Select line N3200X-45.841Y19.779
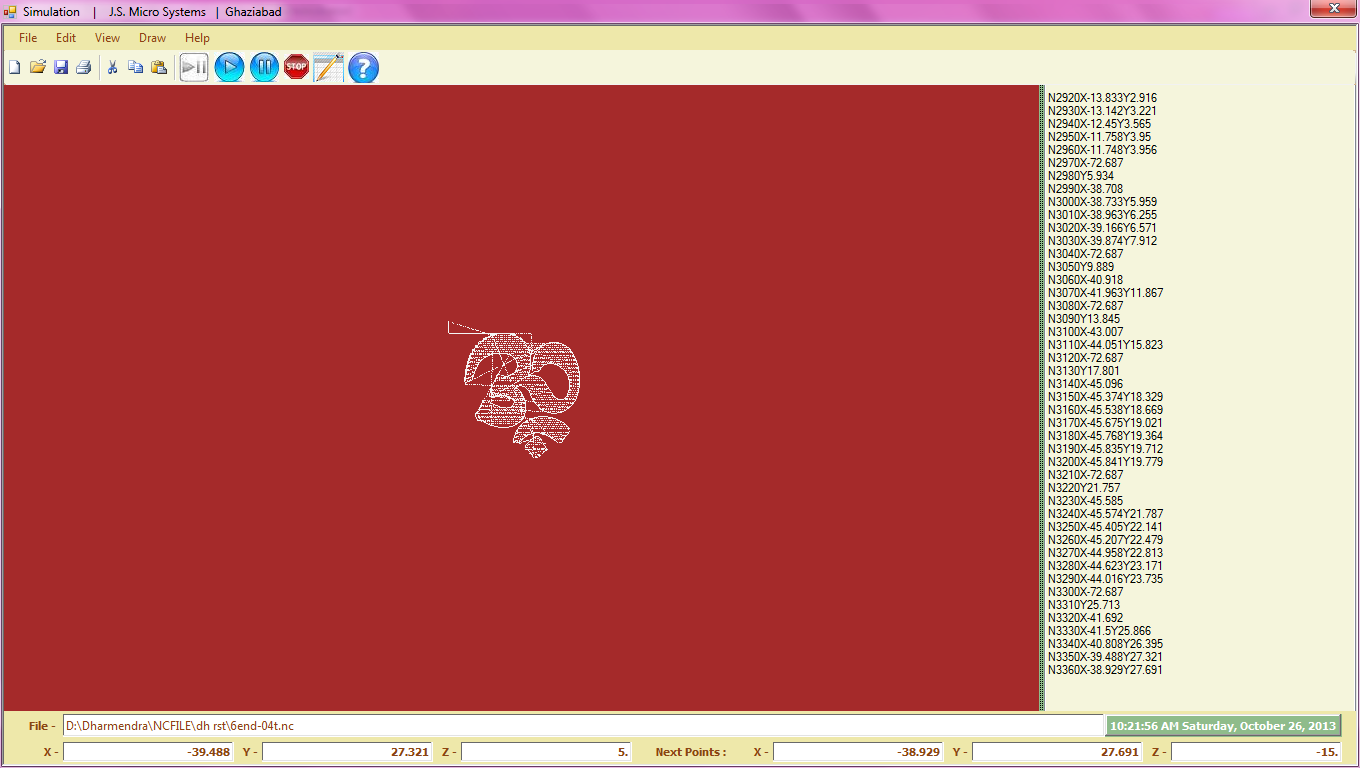 tap(1105, 461)
